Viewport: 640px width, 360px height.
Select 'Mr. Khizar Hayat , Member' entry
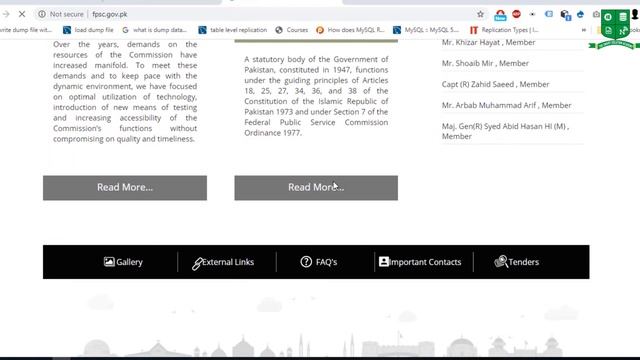488,42
